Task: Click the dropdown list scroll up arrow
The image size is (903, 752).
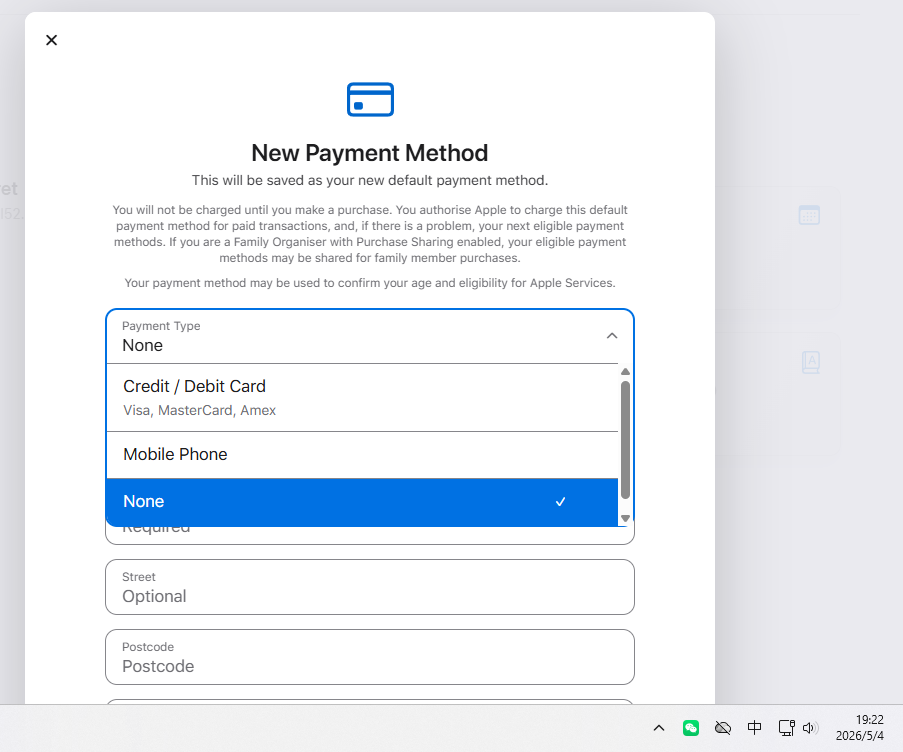Action: click(625, 372)
